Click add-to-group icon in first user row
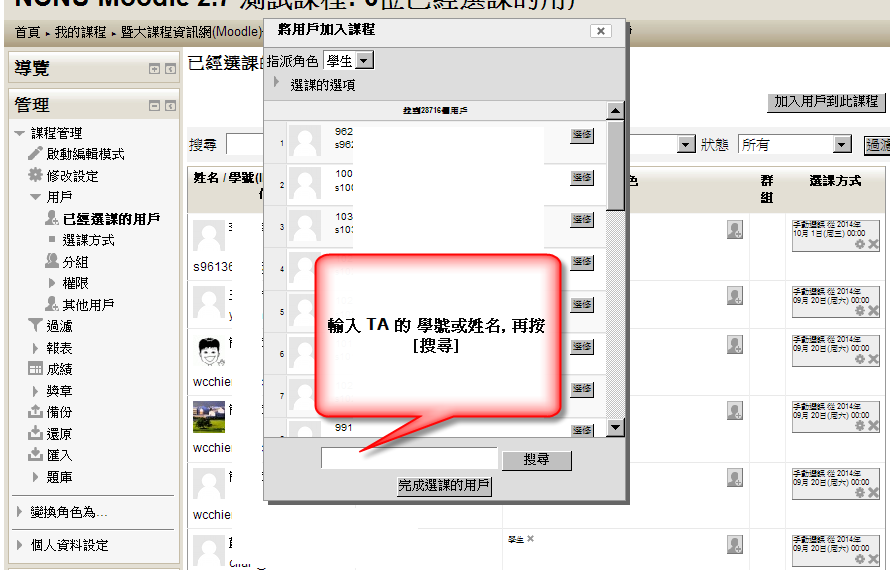 click(x=735, y=230)
